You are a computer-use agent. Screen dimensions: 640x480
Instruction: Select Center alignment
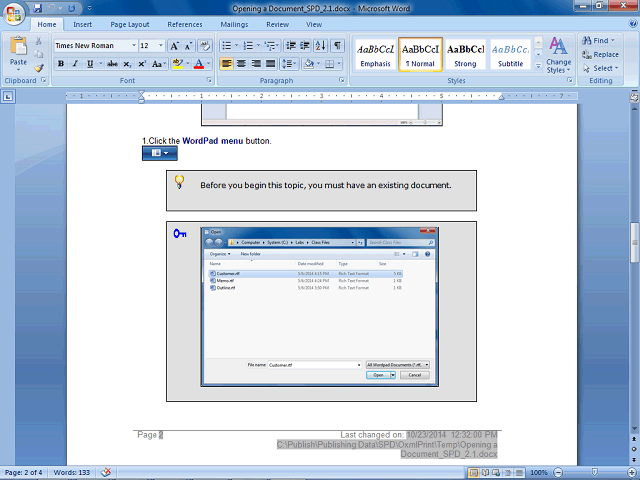point(241,64)
